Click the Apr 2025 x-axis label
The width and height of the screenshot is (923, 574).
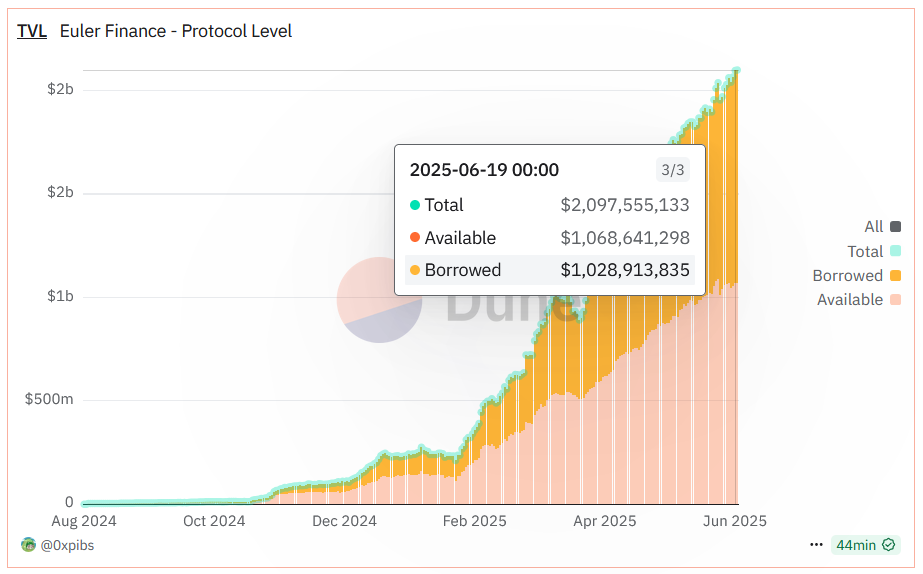coord(605,521)
